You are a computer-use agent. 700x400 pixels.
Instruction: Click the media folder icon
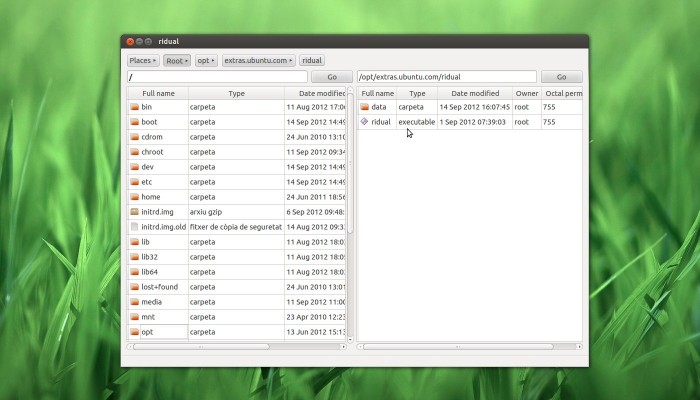click(x=134, y=302)
